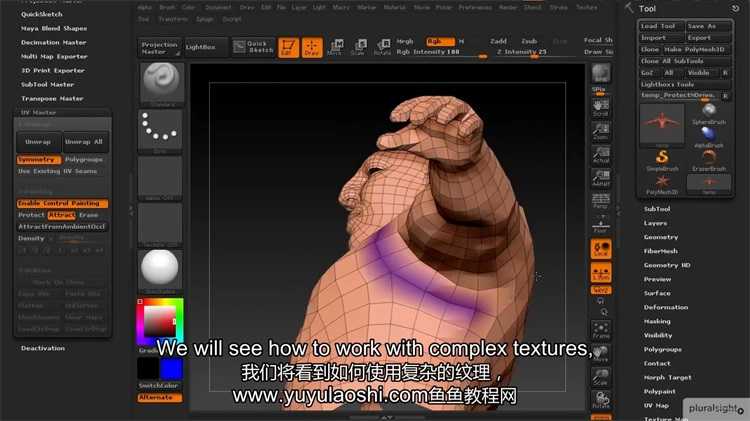The image size is (750, 421).
Task: Select the Edit mode button
Action: [288, 47]
